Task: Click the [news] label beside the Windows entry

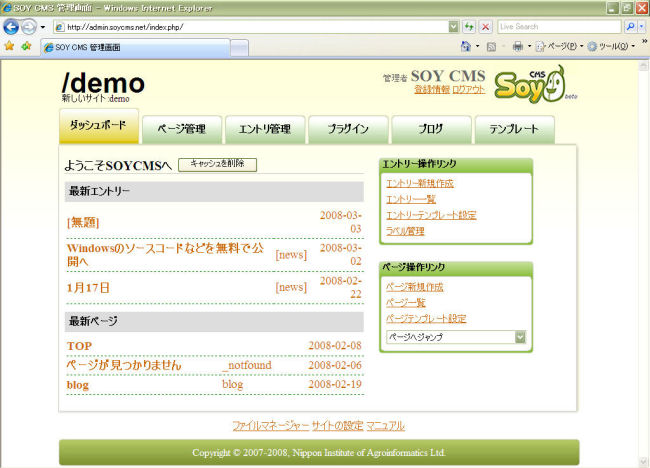Action: coord(291,255)
